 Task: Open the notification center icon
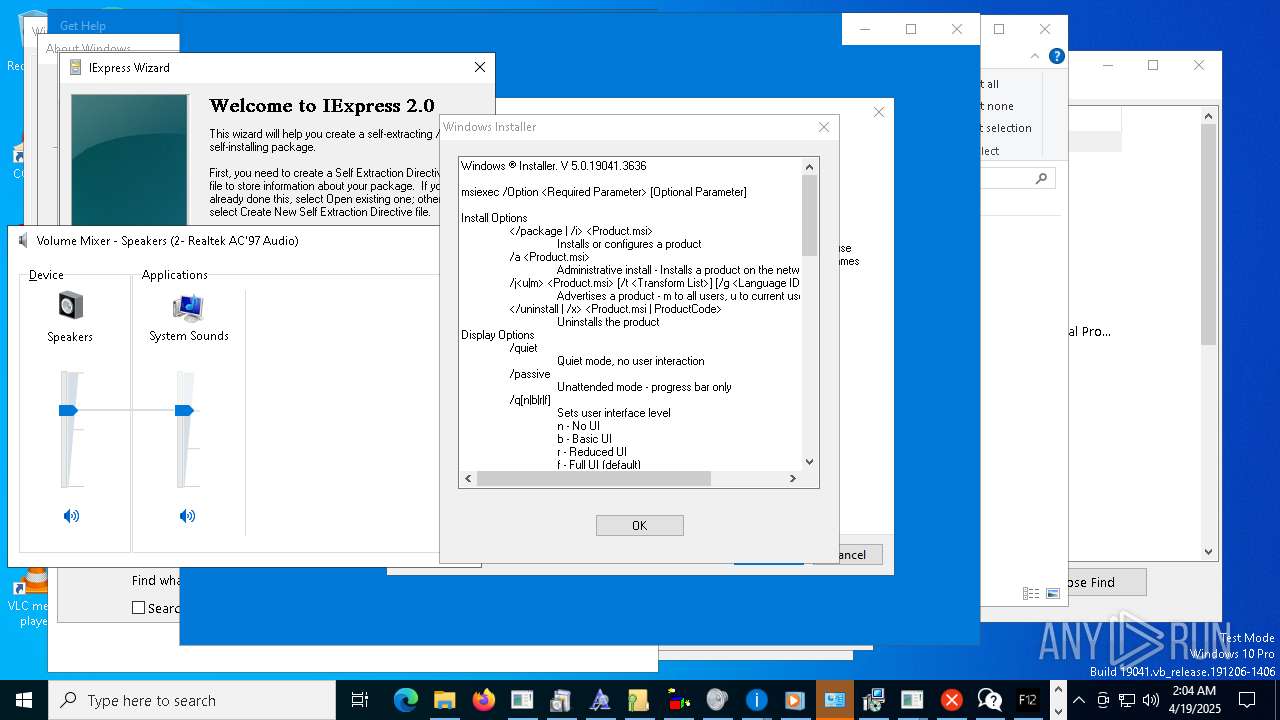(1247, 700)
